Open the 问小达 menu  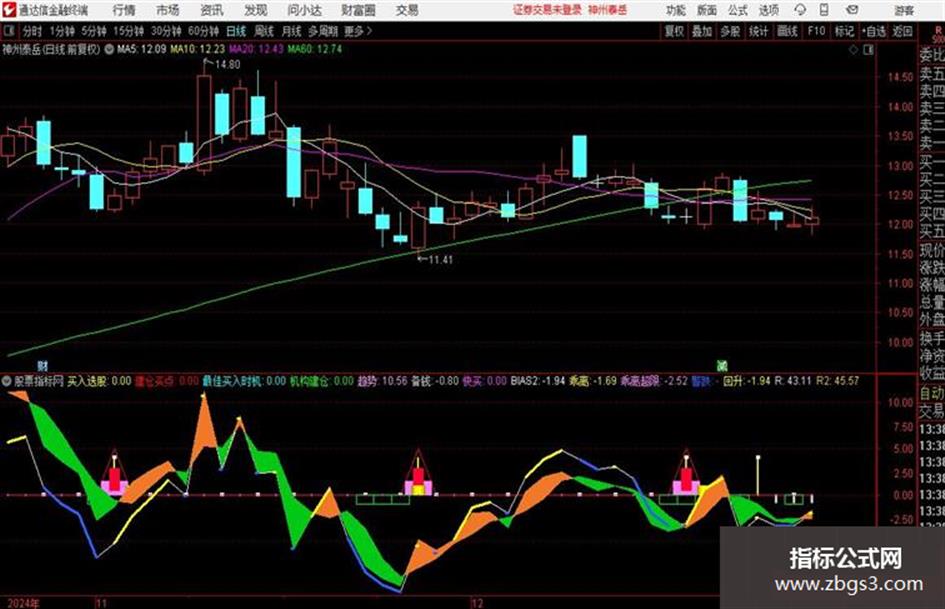(x=304, y=10)
